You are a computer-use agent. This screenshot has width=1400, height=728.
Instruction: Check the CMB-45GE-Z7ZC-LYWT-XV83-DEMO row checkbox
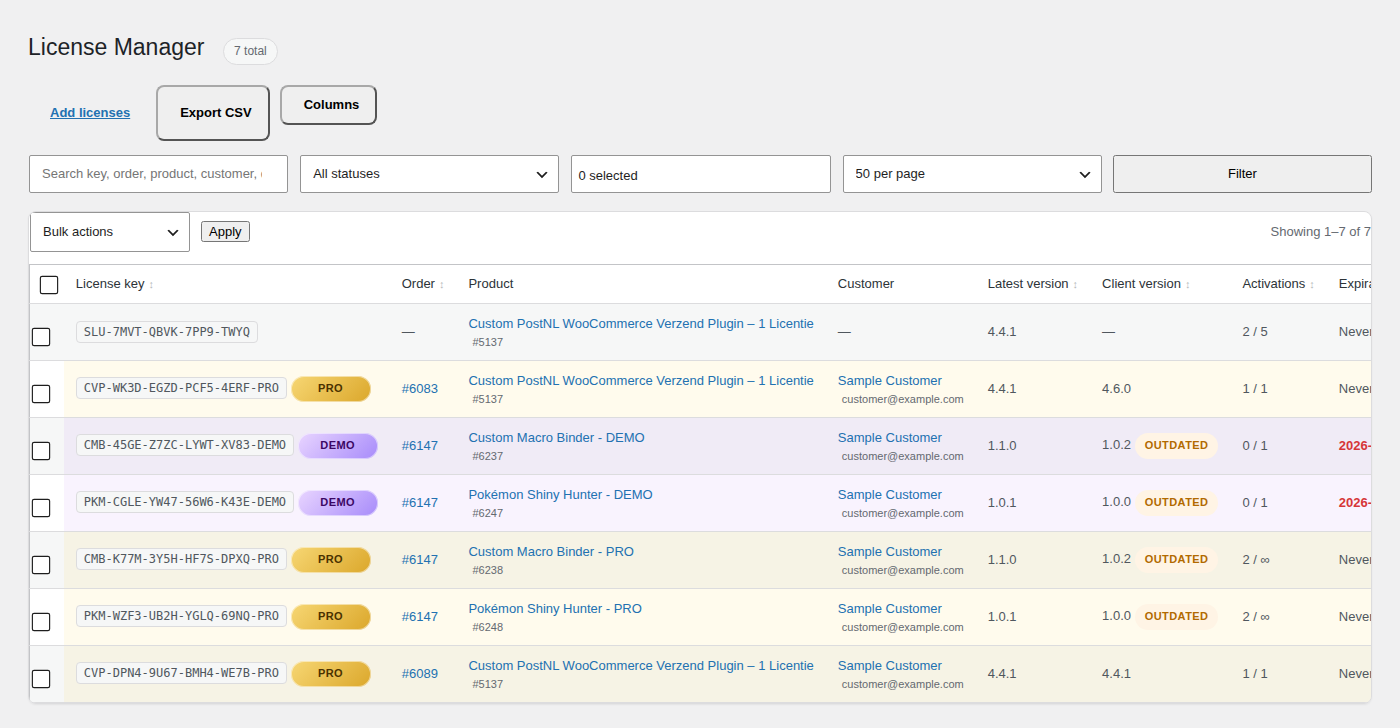click(x=41, y=451)
